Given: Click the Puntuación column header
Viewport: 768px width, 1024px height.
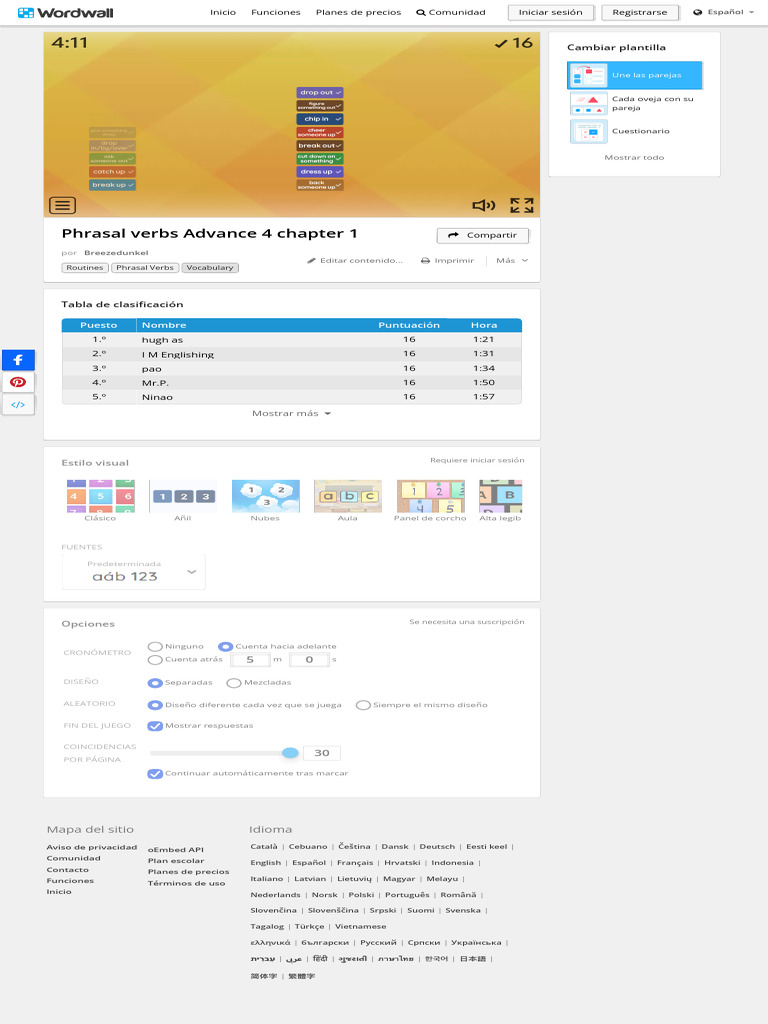Looking at the screenshot, I should tap(409, 325).
